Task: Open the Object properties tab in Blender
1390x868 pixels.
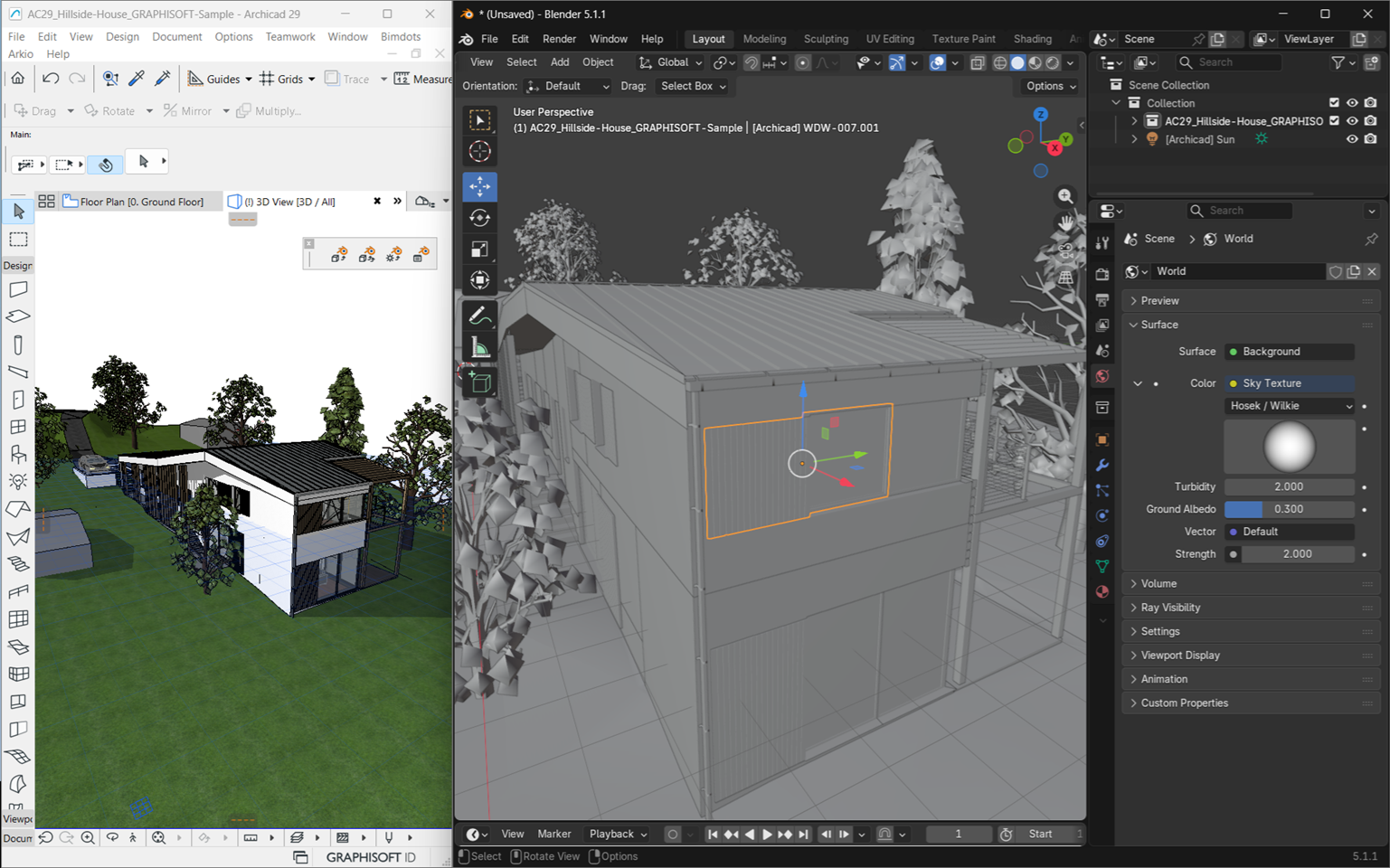Action: pos(1102,439)
